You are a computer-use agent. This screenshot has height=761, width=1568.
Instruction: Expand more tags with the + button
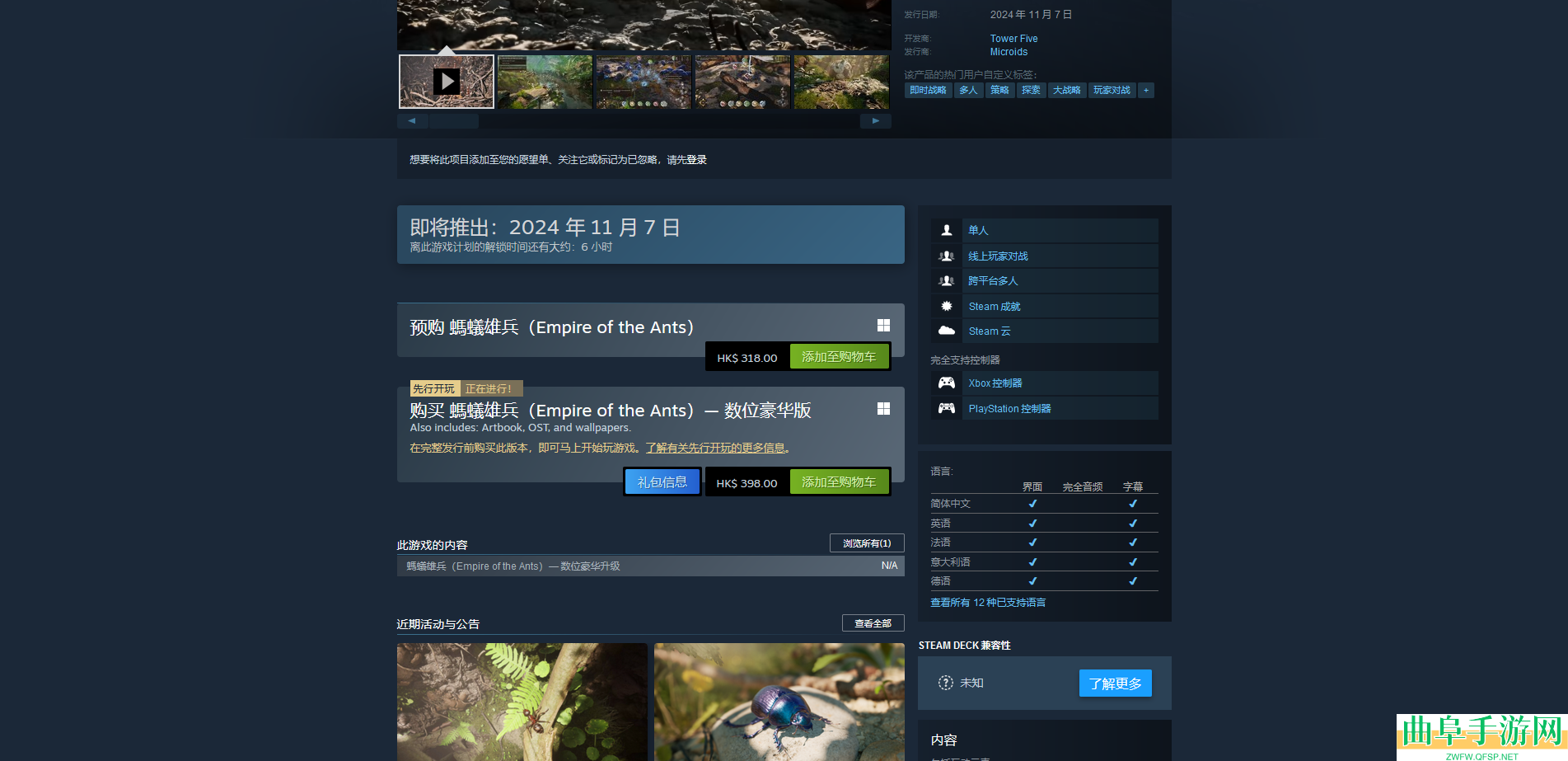1145,90
